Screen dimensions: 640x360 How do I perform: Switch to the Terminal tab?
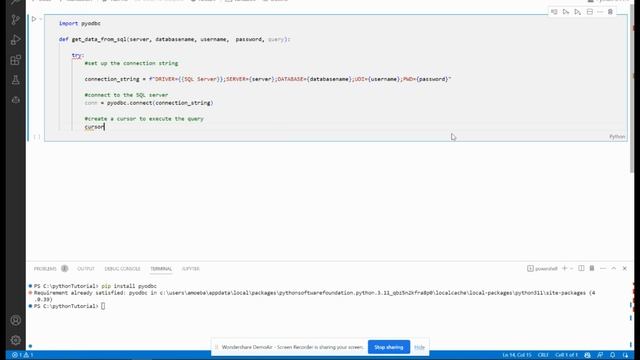[x=161, y=269]
